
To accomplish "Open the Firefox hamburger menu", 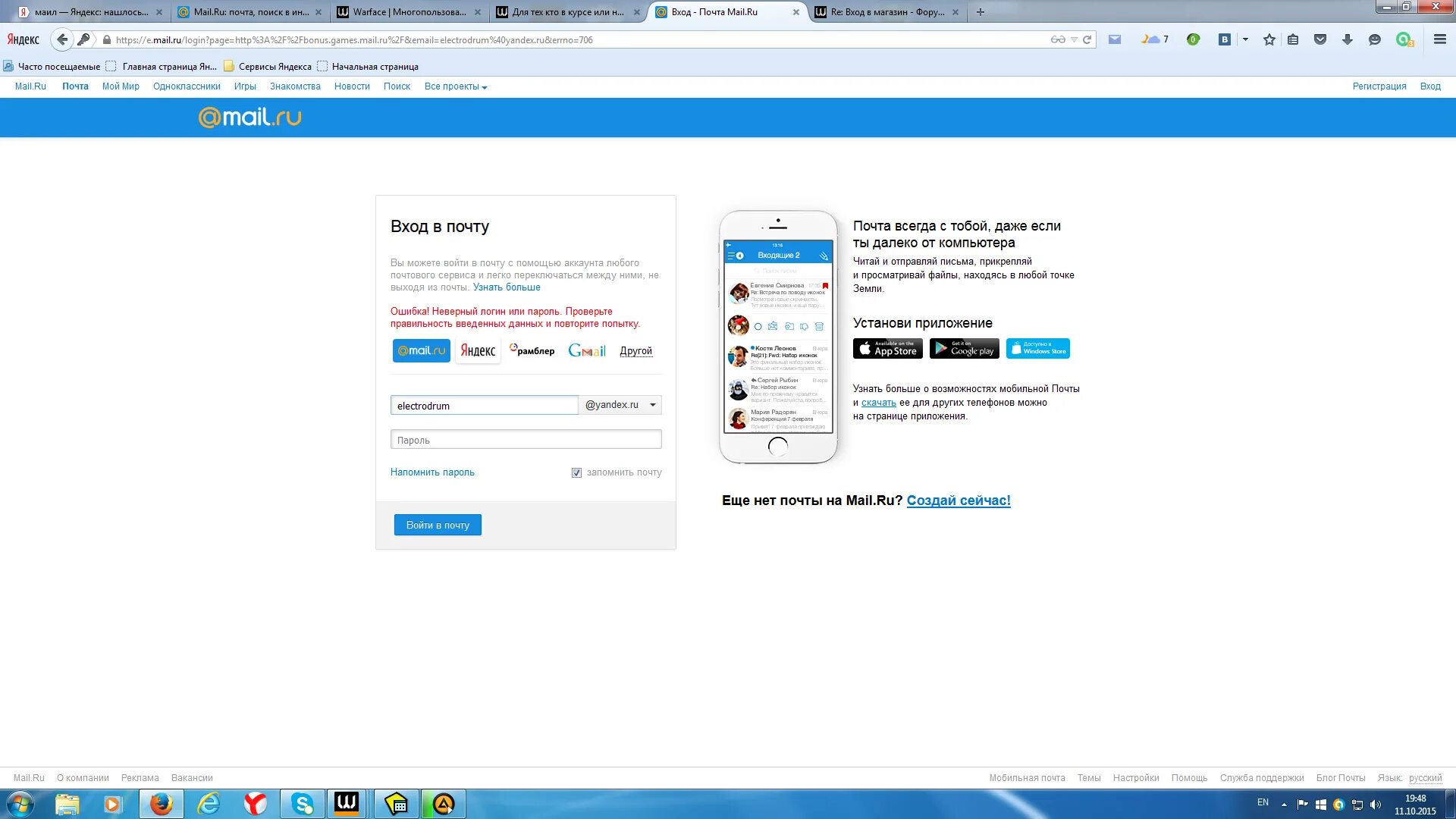I will [1440, 39].
